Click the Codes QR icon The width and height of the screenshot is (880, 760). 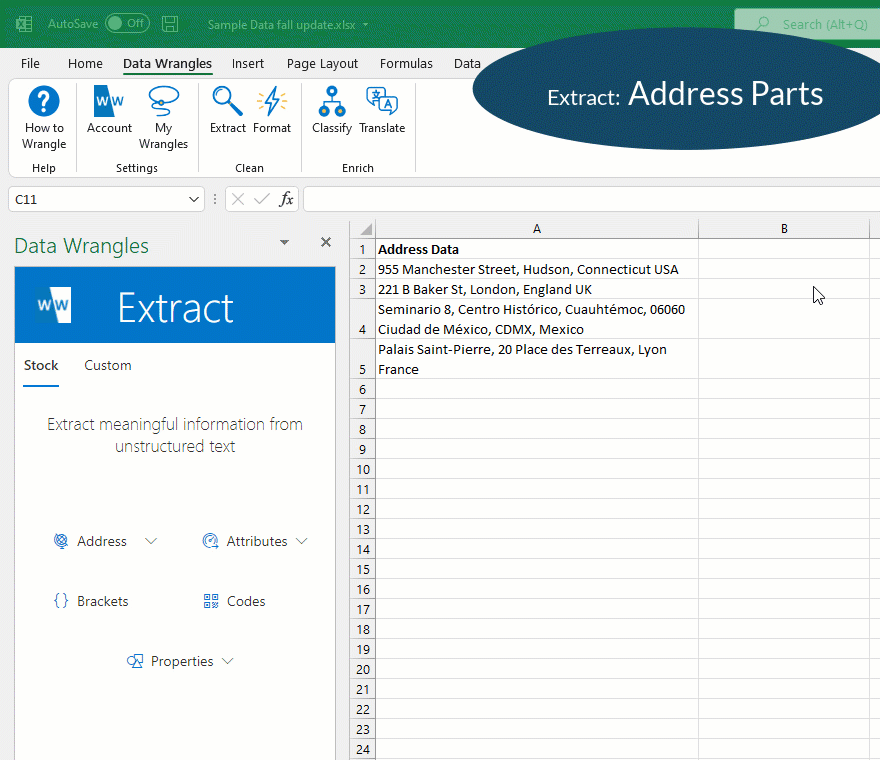pyautogui.click(x=211, y=601)
